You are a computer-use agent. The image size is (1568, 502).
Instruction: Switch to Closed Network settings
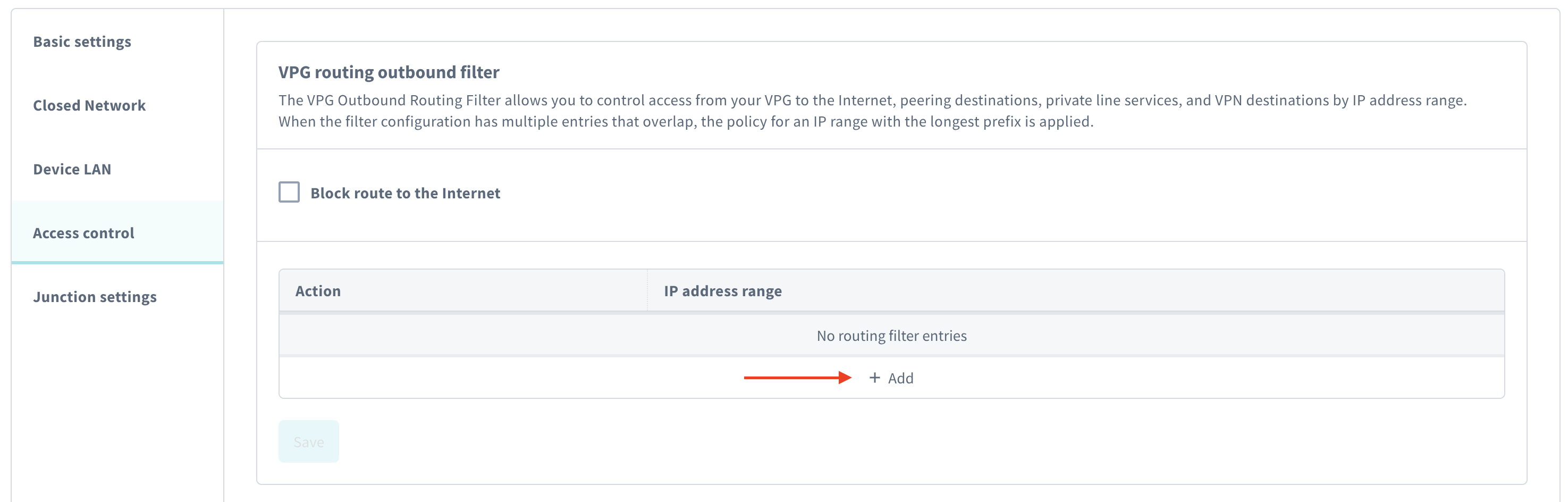89,105
